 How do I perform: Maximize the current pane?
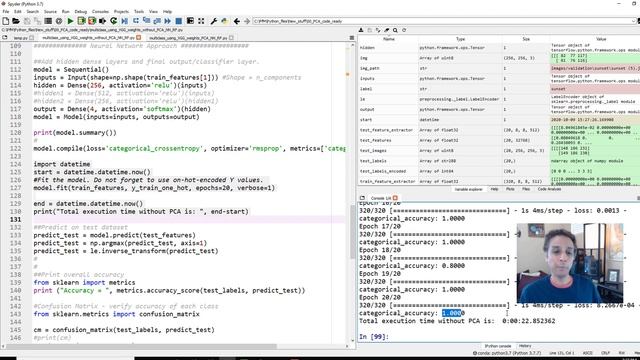click(190, 21)
